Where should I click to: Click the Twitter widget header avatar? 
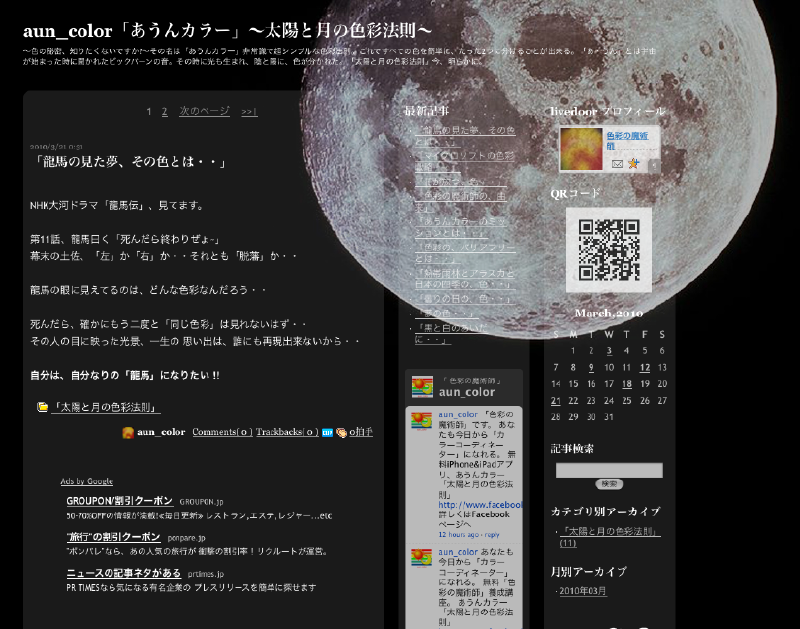422,387
